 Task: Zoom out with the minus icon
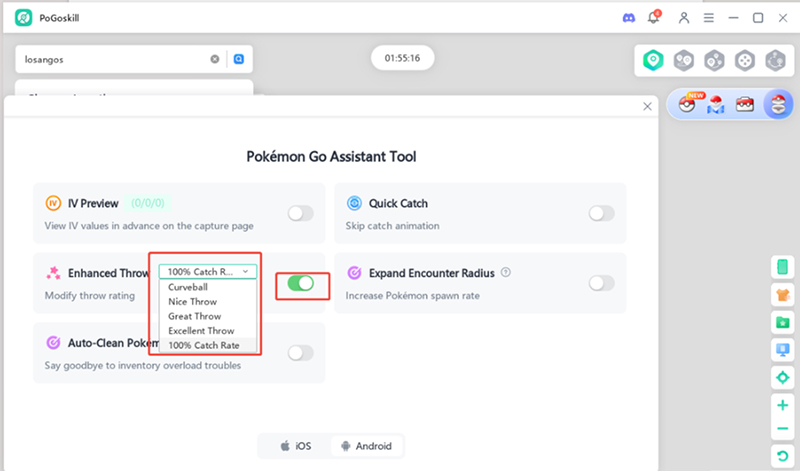point(783,429)
